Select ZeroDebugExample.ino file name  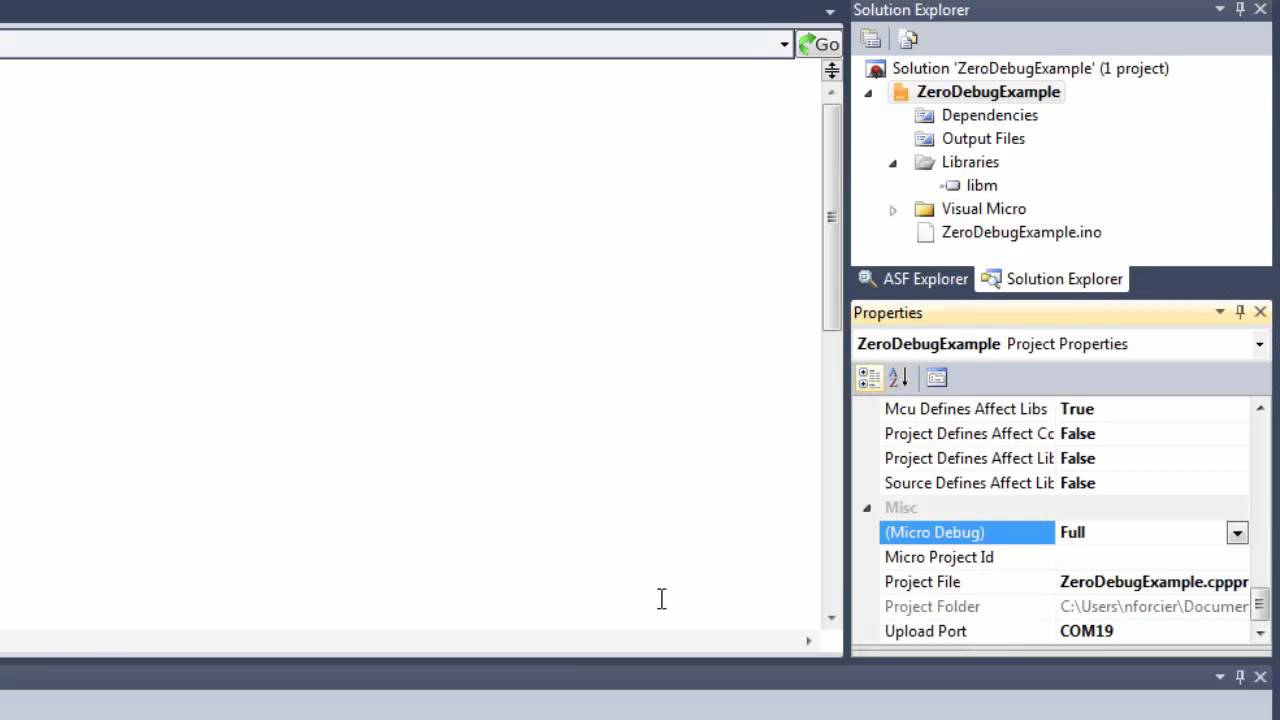[1021, 232]
